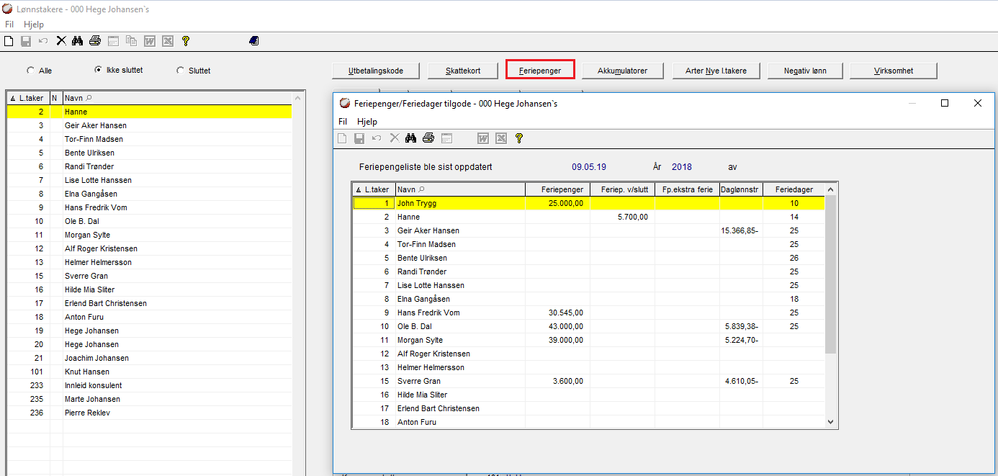
Task: Select the 'Ikke sluttet' radio button
Action: point(98,71)
